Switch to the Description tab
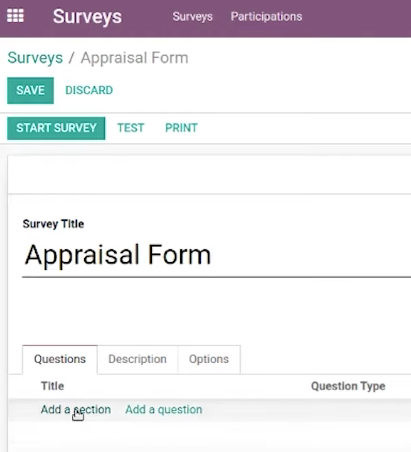411x452 pixels. click(x=137, y=359)
